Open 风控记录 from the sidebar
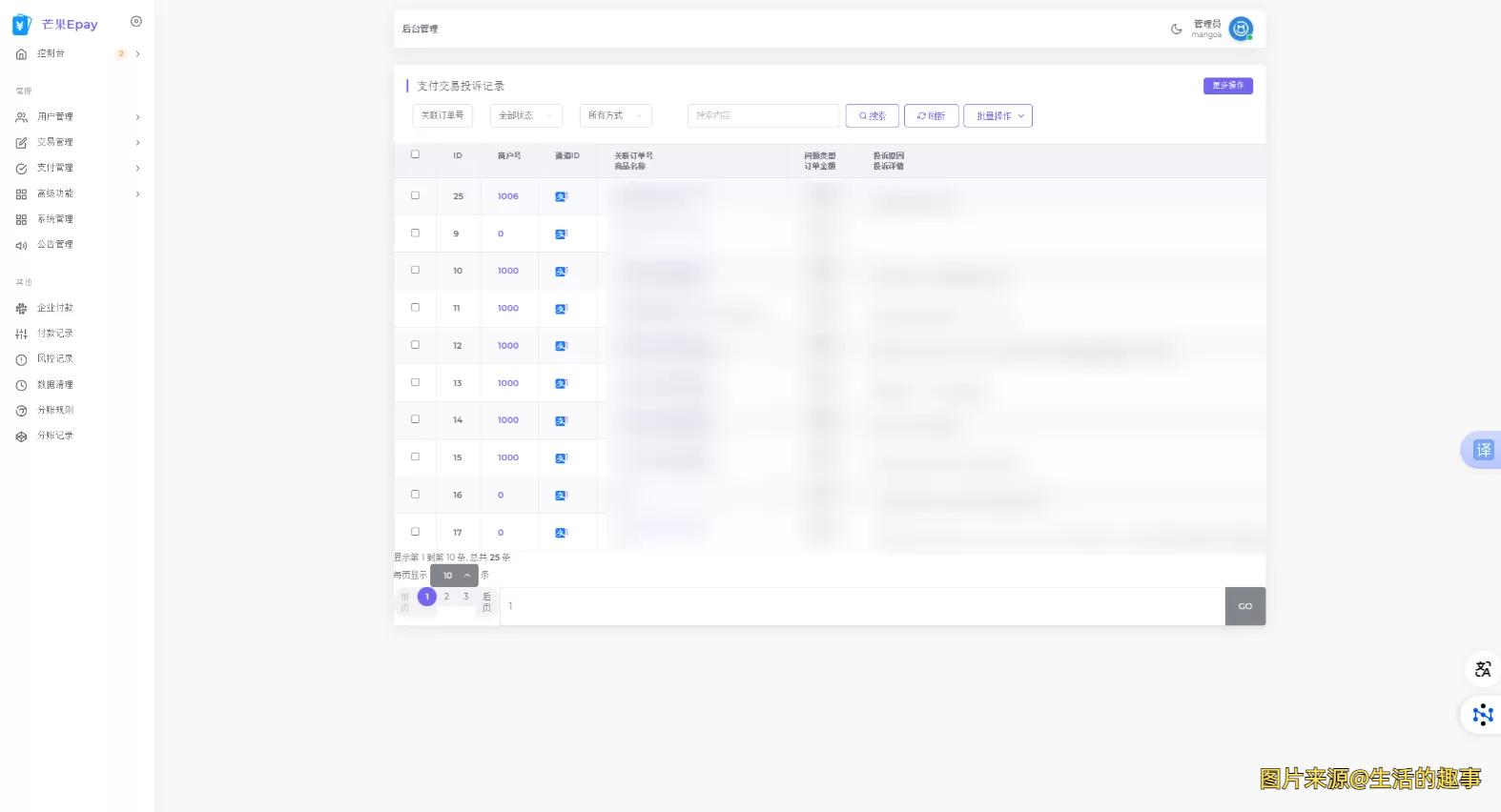This screenshot has width=1501, height=812. (54, 359)
